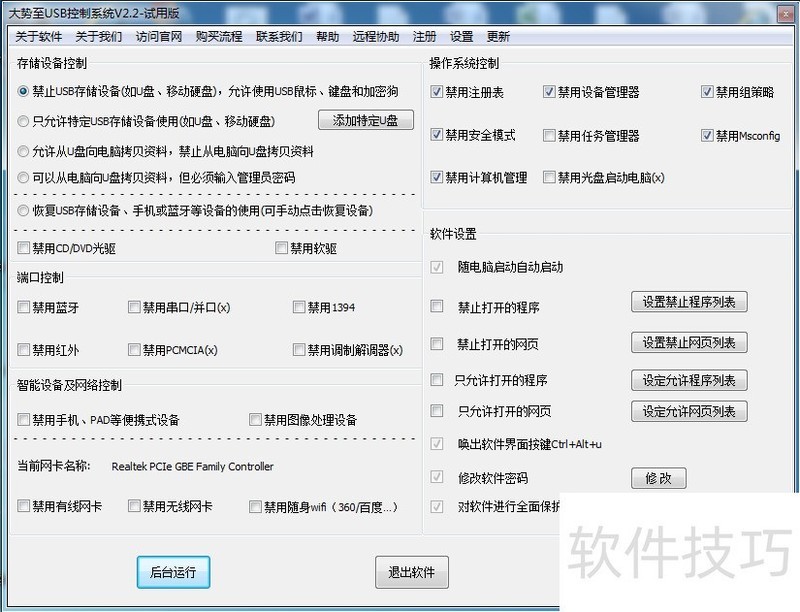800x612 pixels.
Task: Toggle the 禁用蓝牙 checkbox
Action: pyautogui.click(x=24, y=308)
